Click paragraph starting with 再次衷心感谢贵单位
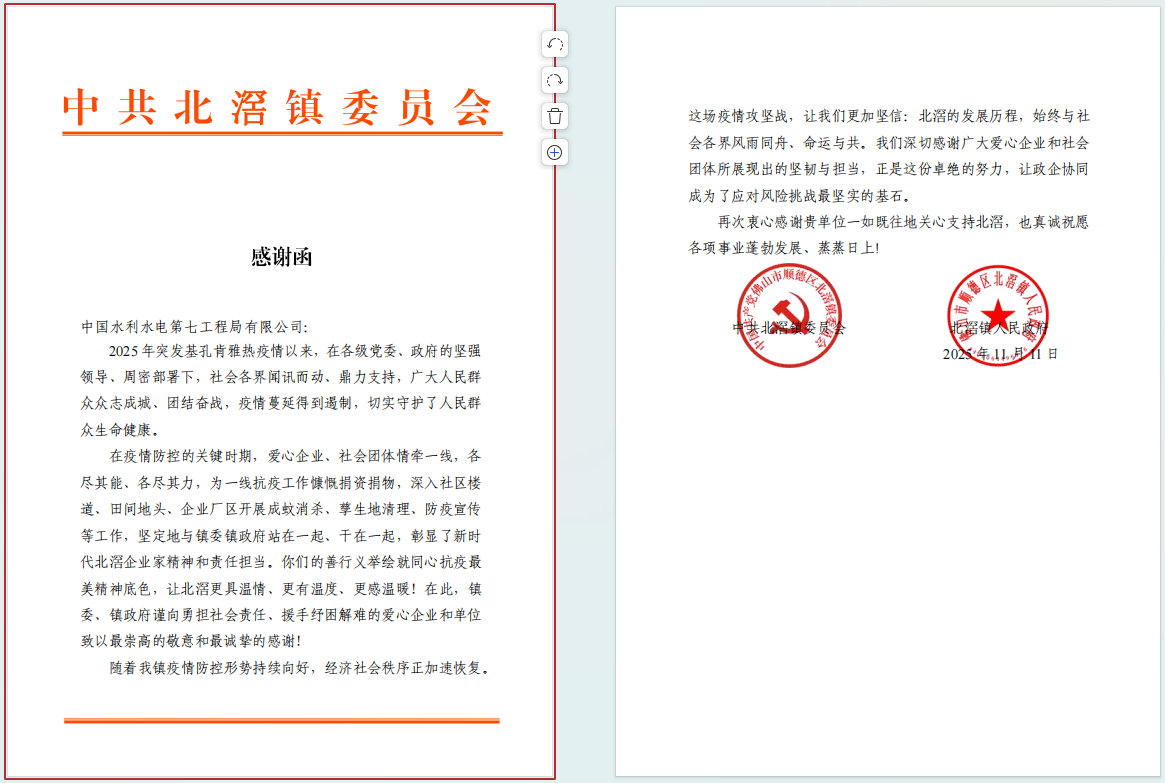The height and width of the screenshot is (783, 1165). tap(888, 234)
